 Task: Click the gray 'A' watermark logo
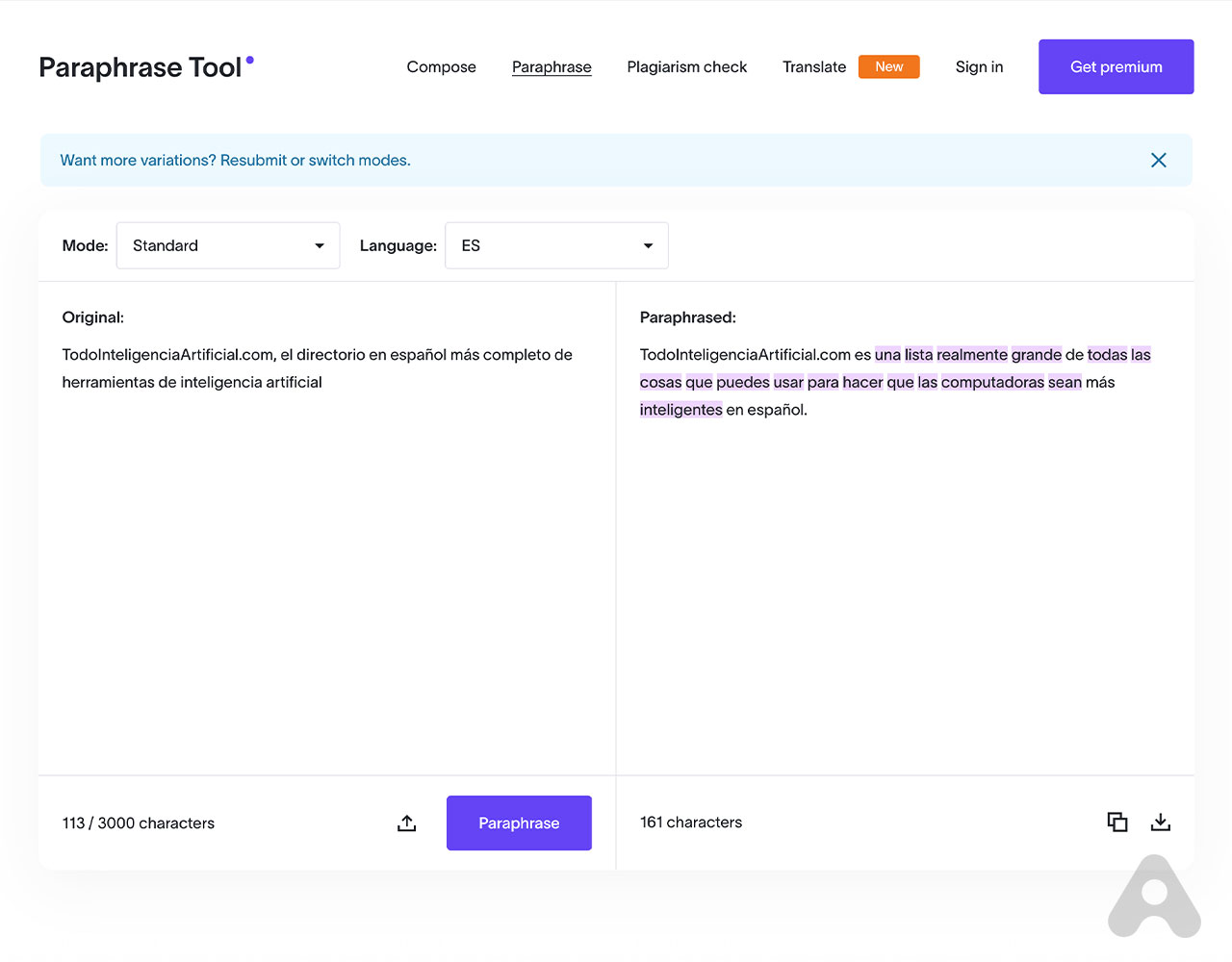pos(1154,898)
